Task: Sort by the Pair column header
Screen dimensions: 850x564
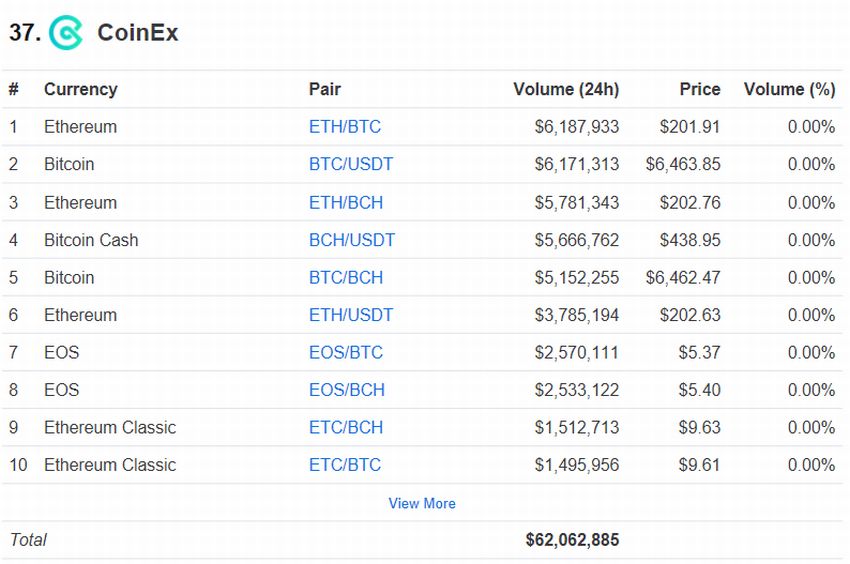Action: [325, 89]
